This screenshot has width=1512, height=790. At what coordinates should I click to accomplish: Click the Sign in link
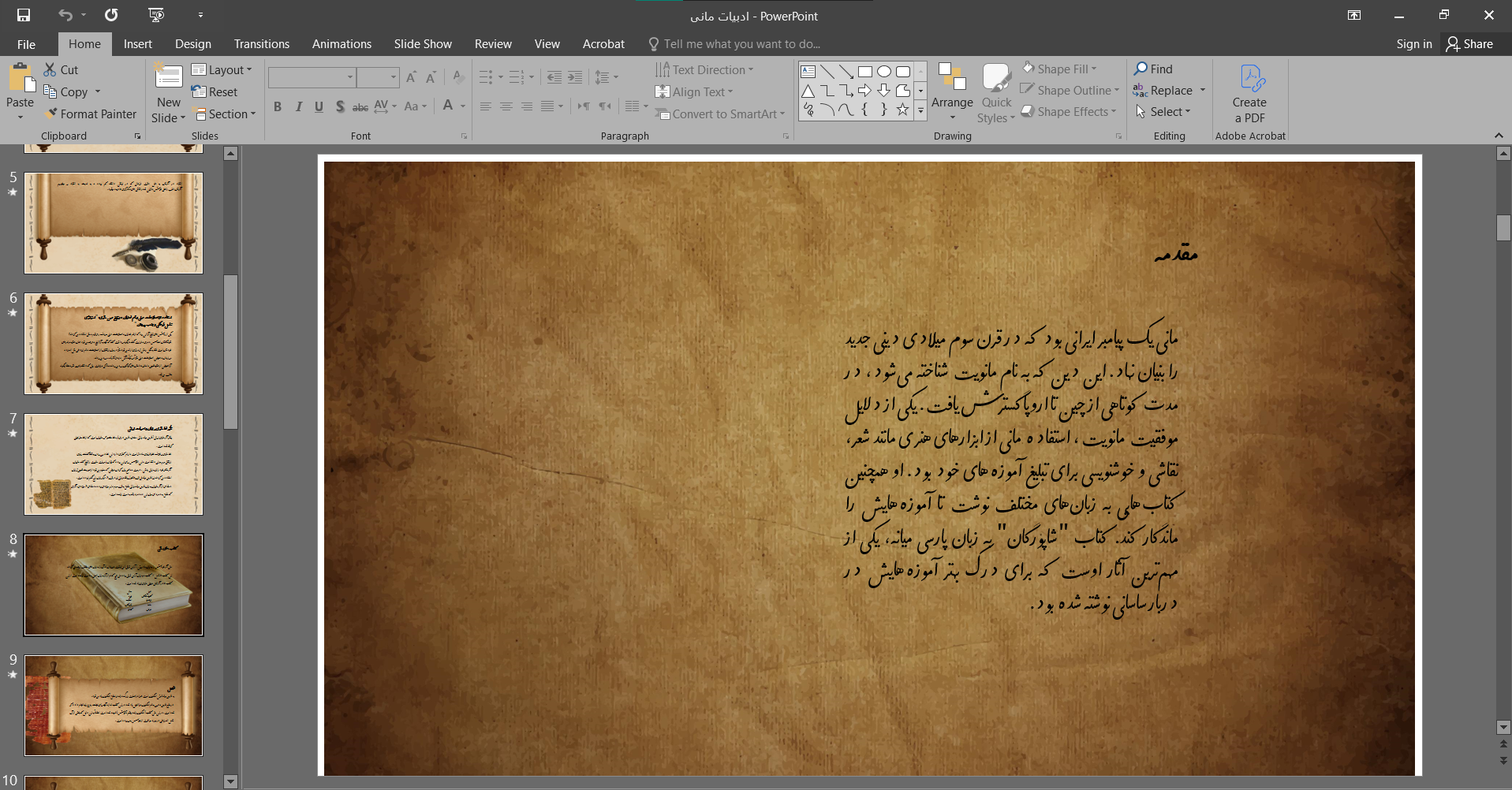1413,44
